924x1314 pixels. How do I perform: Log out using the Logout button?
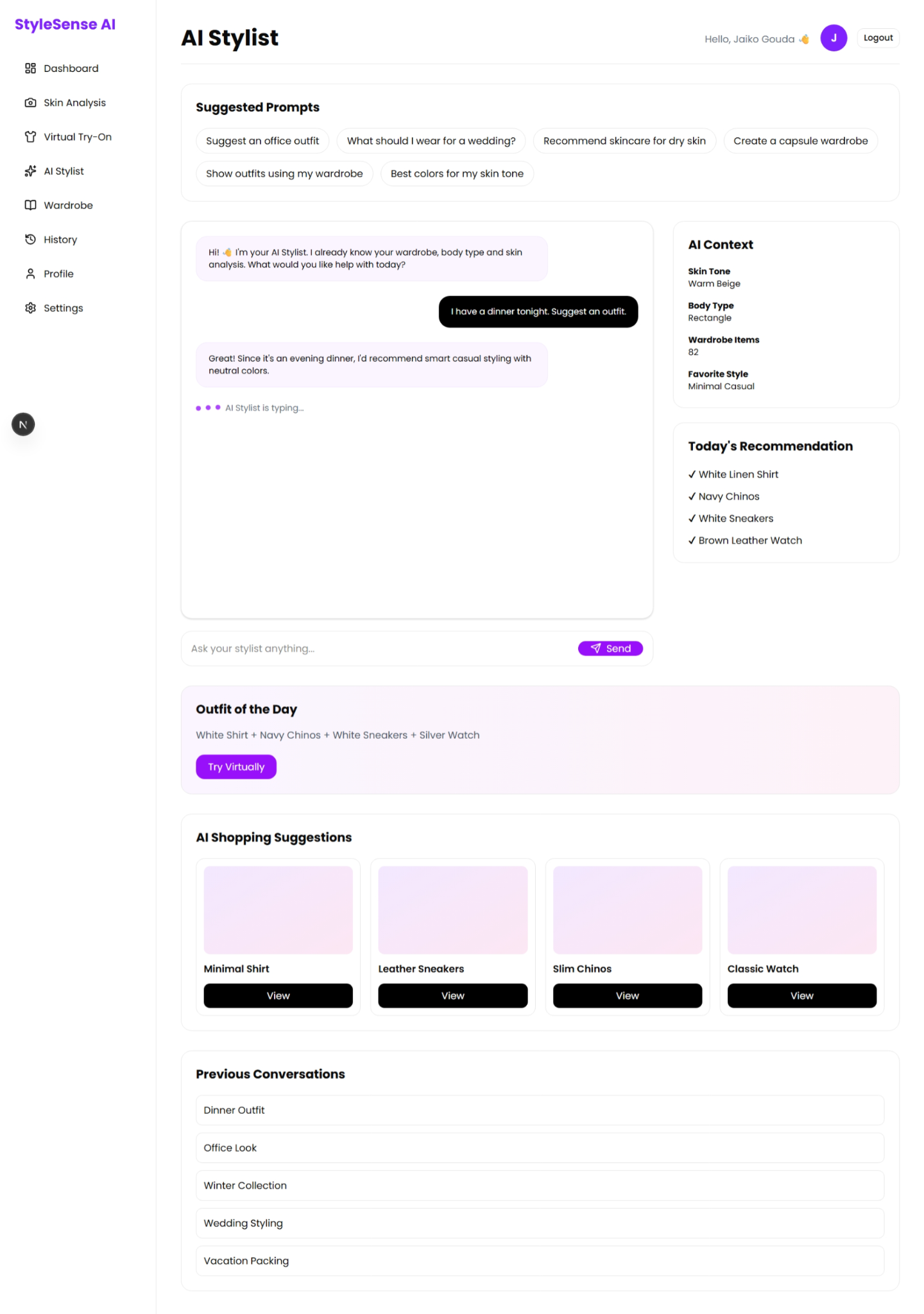878,38
